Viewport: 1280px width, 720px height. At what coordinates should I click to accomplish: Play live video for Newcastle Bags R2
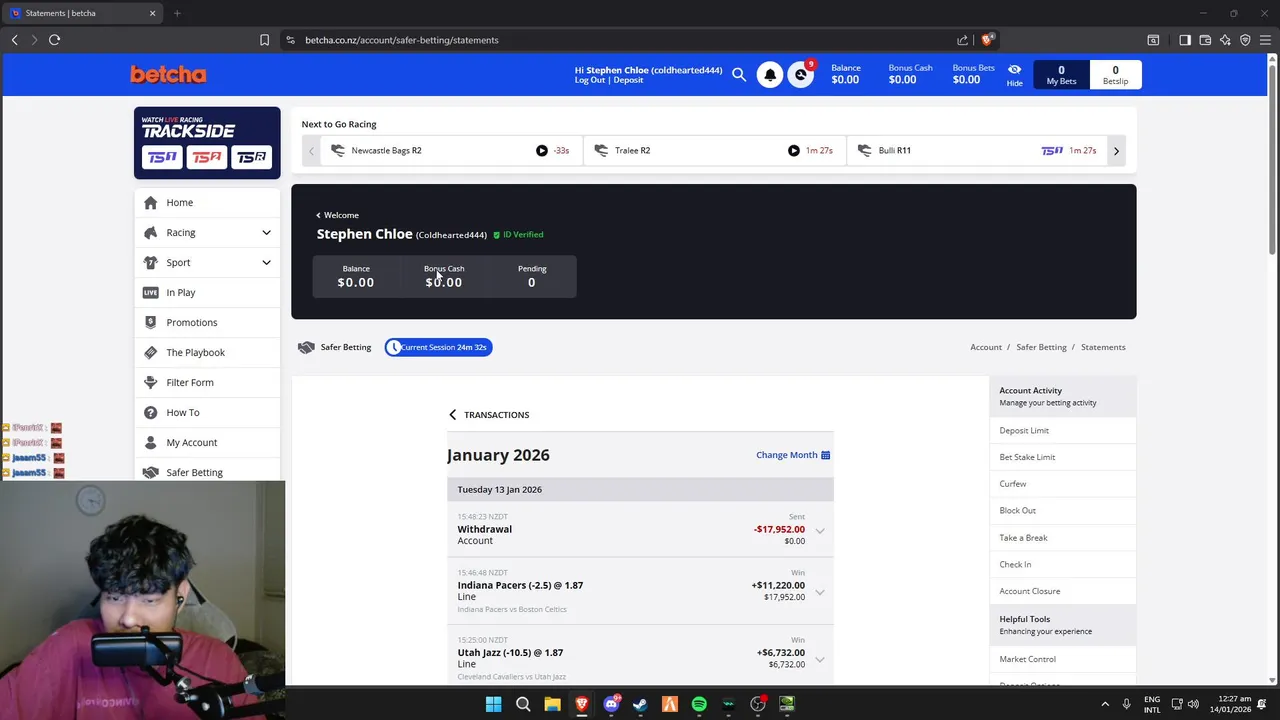542,150
